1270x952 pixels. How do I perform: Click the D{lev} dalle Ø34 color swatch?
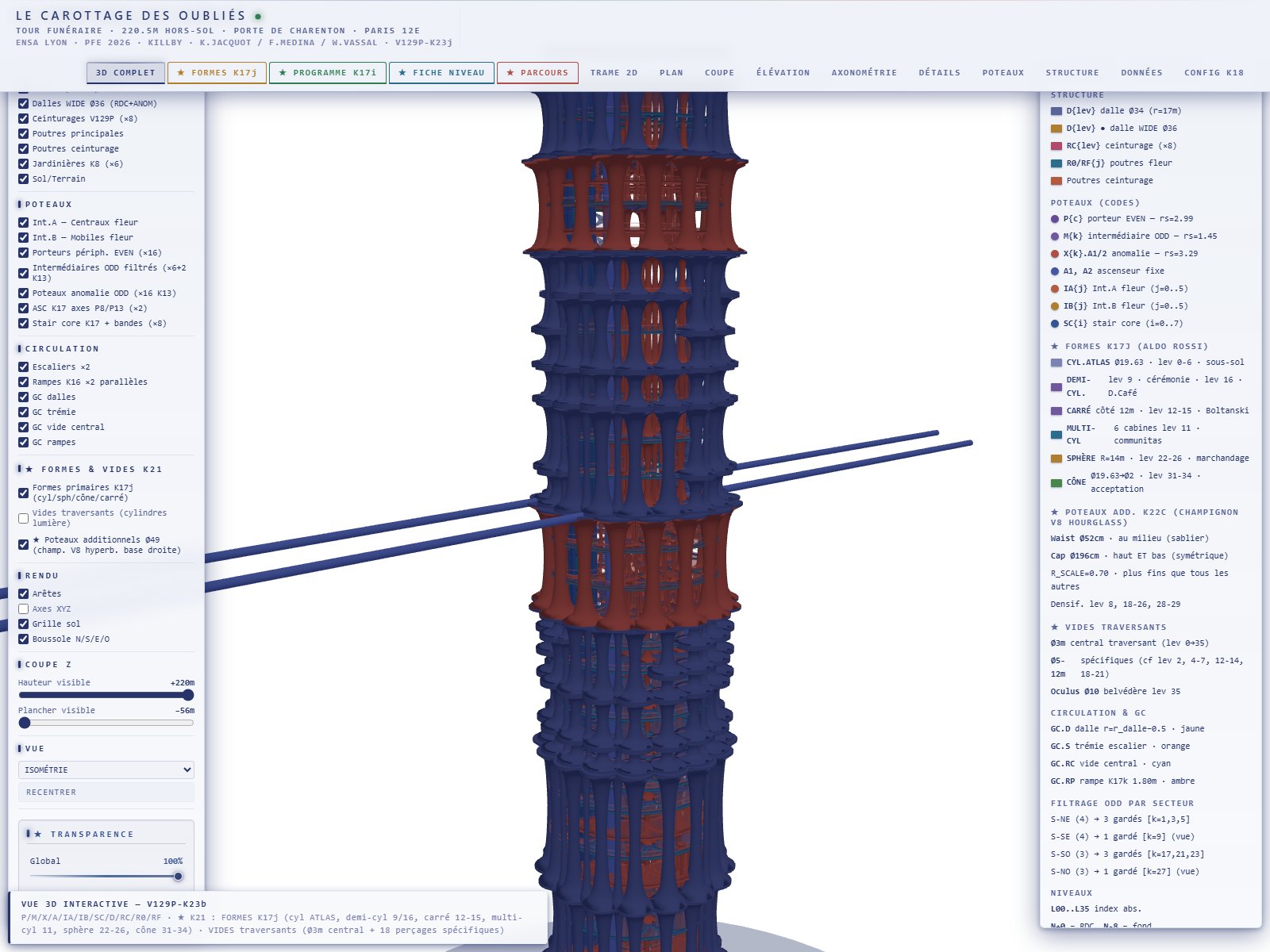1056,111
